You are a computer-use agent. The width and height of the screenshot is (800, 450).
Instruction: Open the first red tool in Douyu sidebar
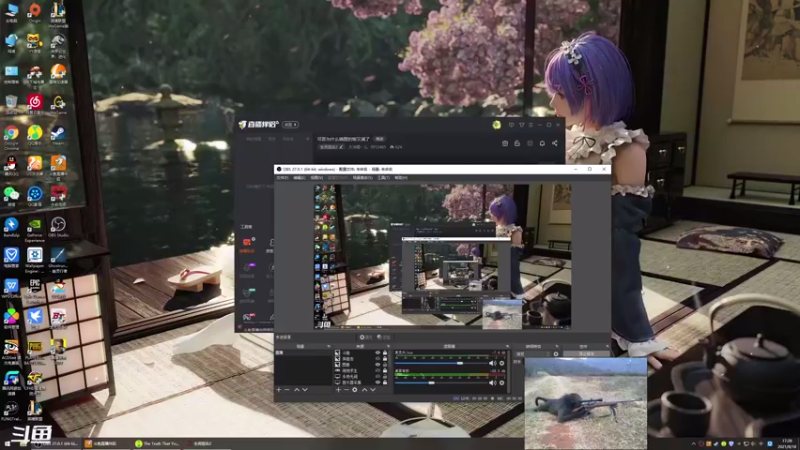tap(247, 242)
